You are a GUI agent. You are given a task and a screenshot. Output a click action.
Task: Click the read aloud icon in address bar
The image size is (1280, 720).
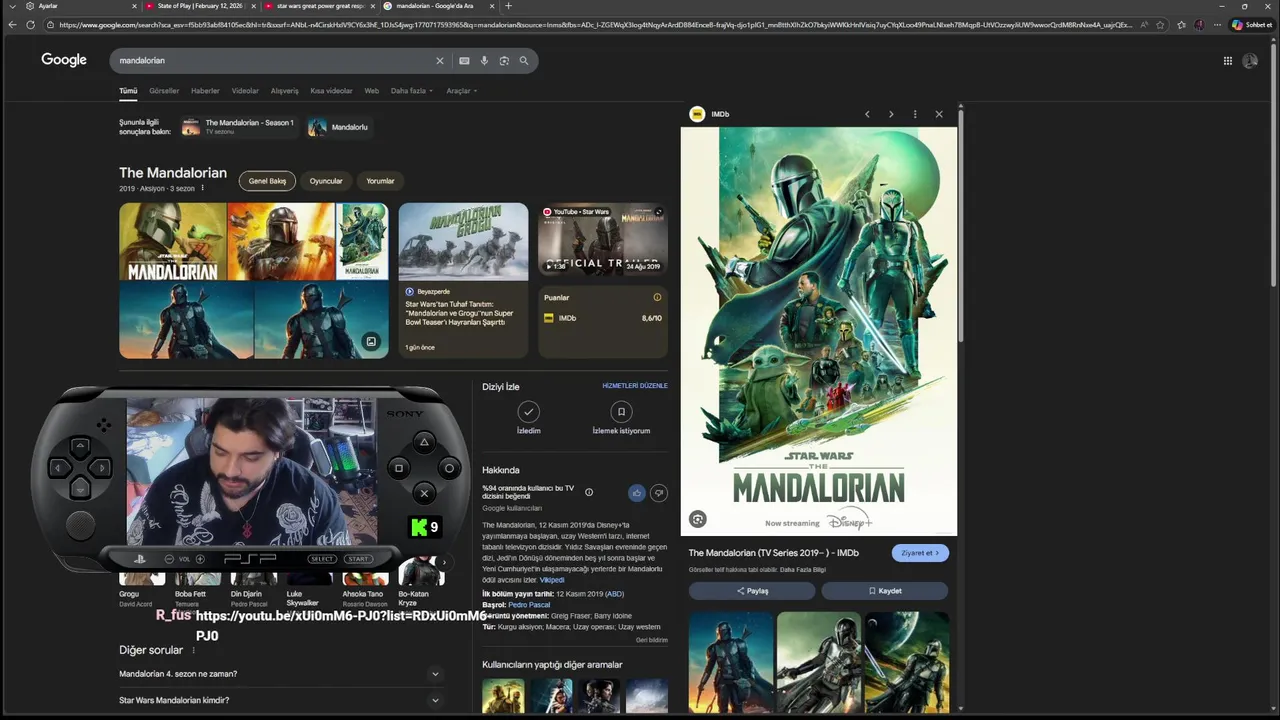coord(1144,25)
